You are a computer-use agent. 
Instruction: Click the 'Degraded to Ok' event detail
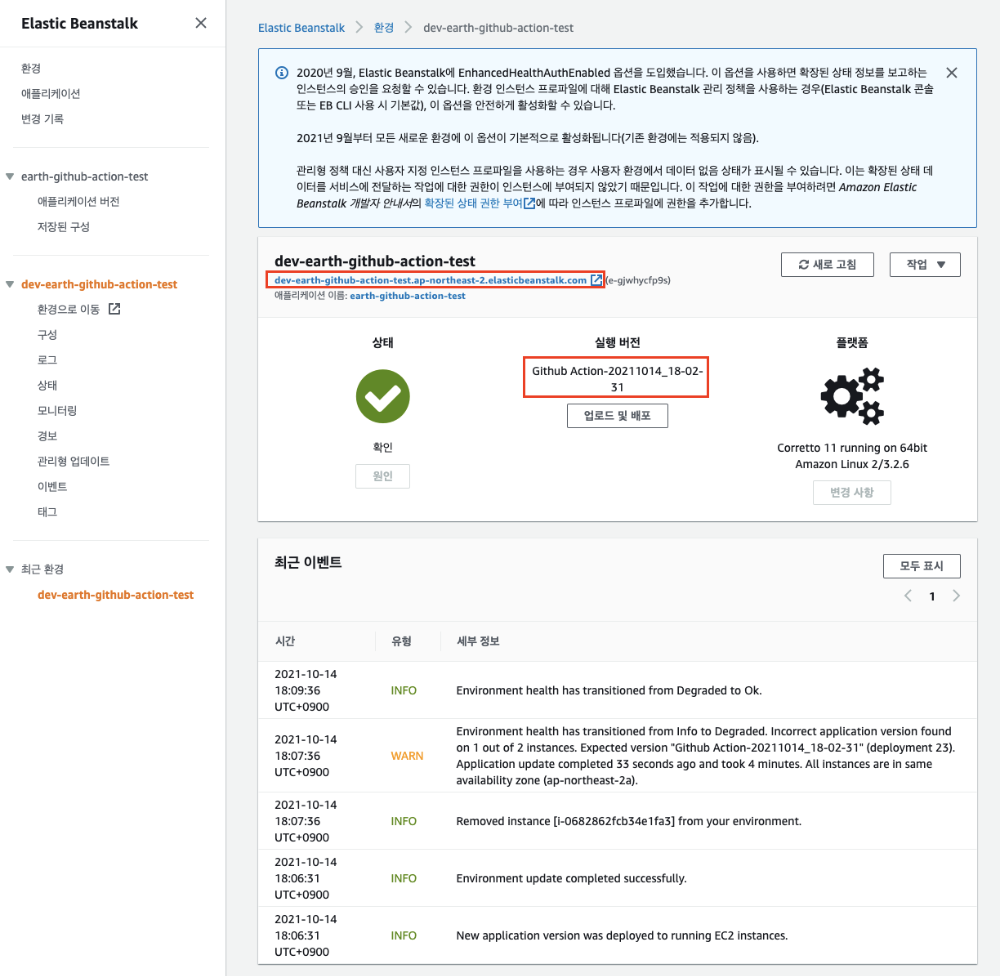point(609,691)
